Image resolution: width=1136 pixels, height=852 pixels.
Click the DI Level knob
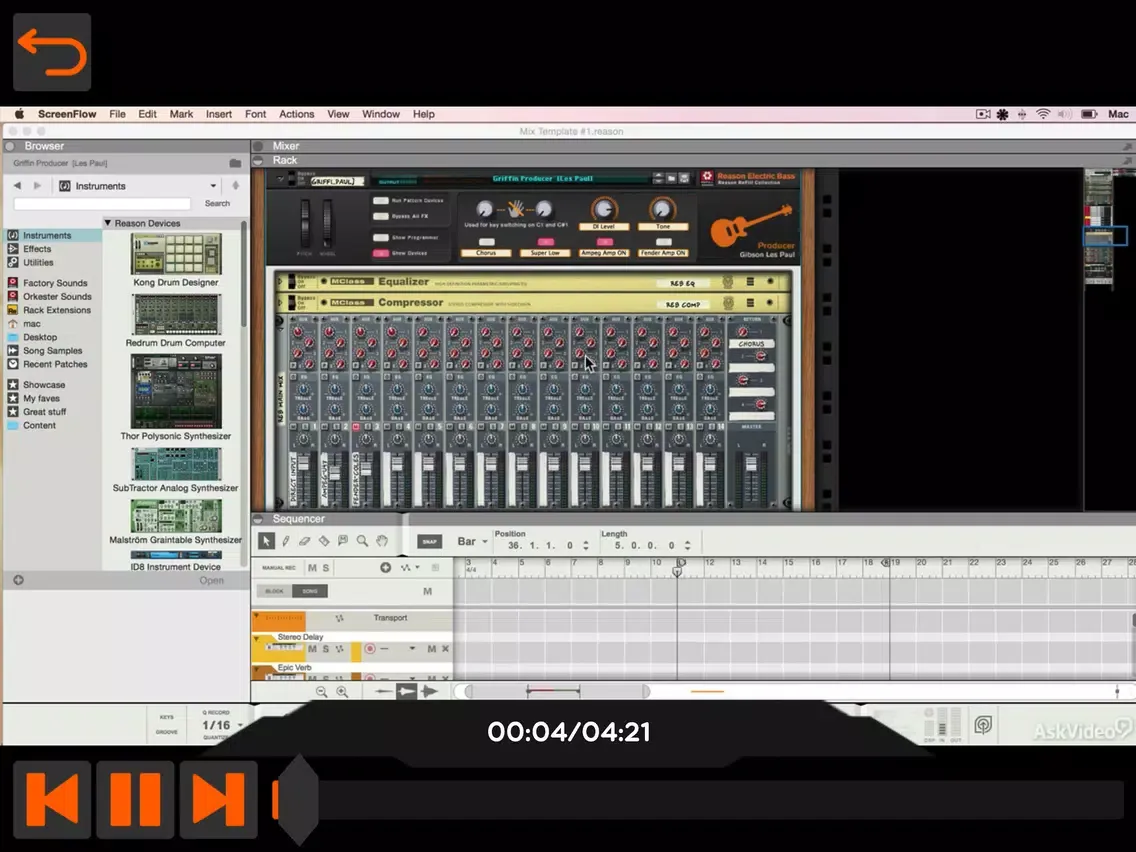603,209
